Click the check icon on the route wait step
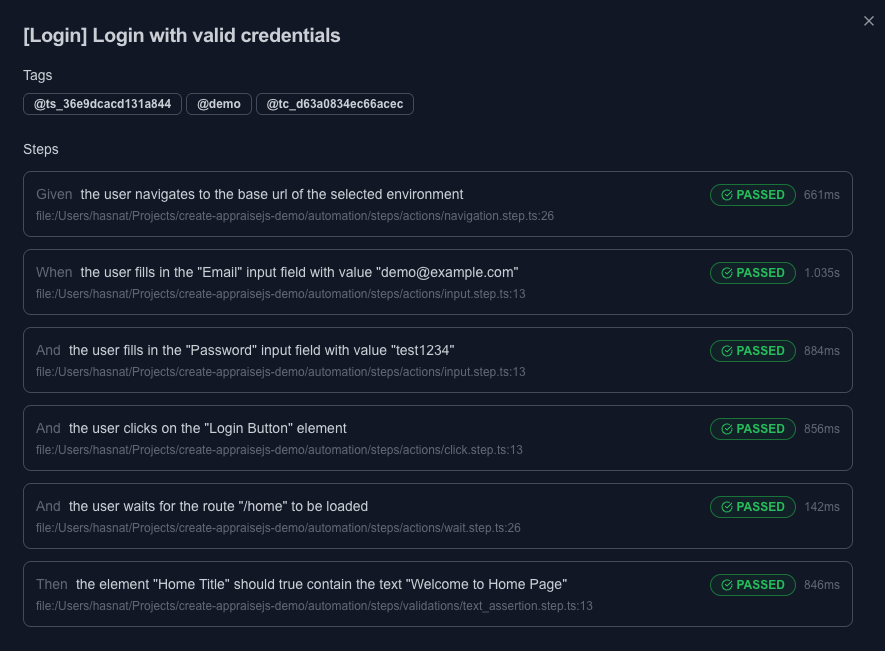This screenshot has height=651, width=885. tap(725, 507)
